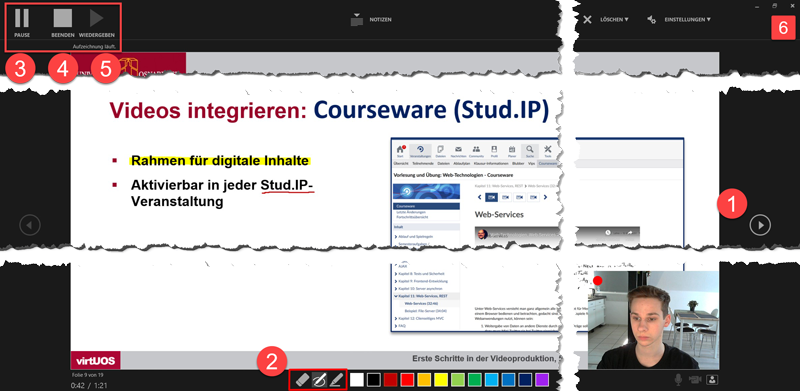The width and height of the screenshot is (800, 391).
Task: Click the webcam preview thumbnail
Action: (653, 320)
